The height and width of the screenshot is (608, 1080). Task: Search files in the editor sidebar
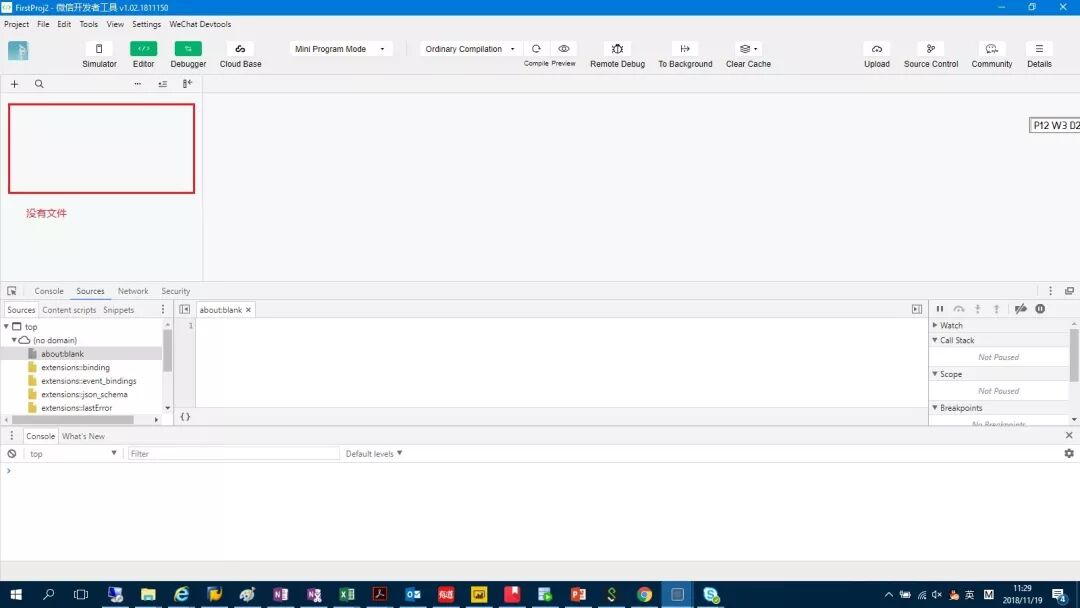click(39, 84)
